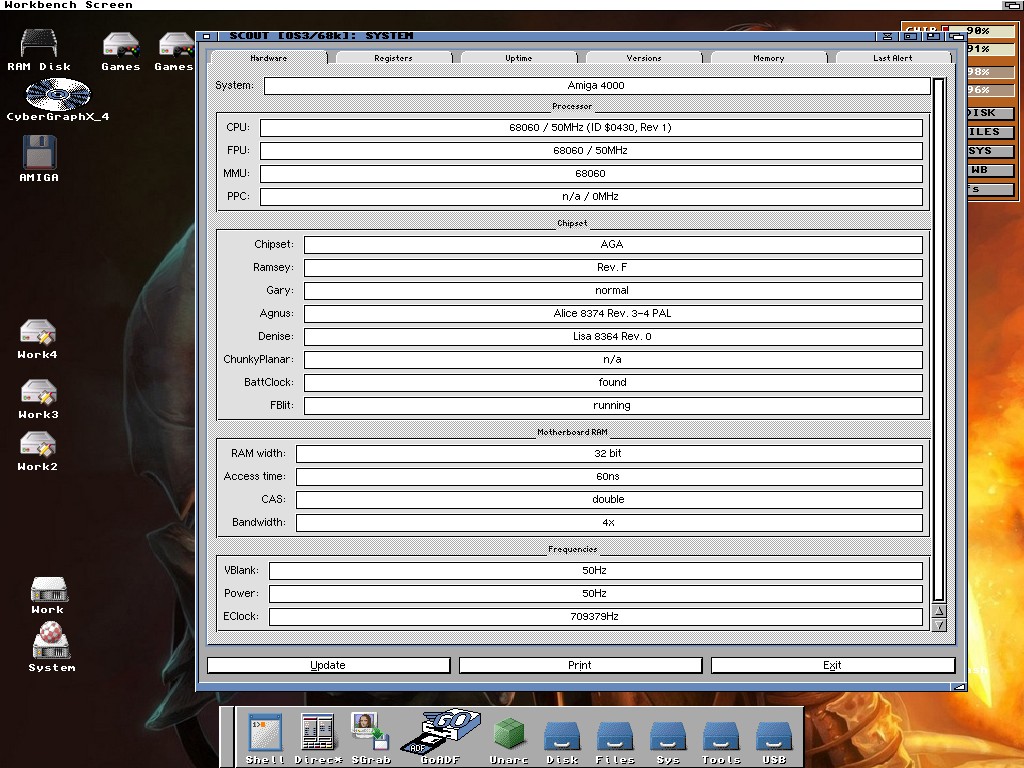The width and height of the screenshot is (1024, 768).
Task: Open the USB drawer in dock
Action: coord(774,743)
